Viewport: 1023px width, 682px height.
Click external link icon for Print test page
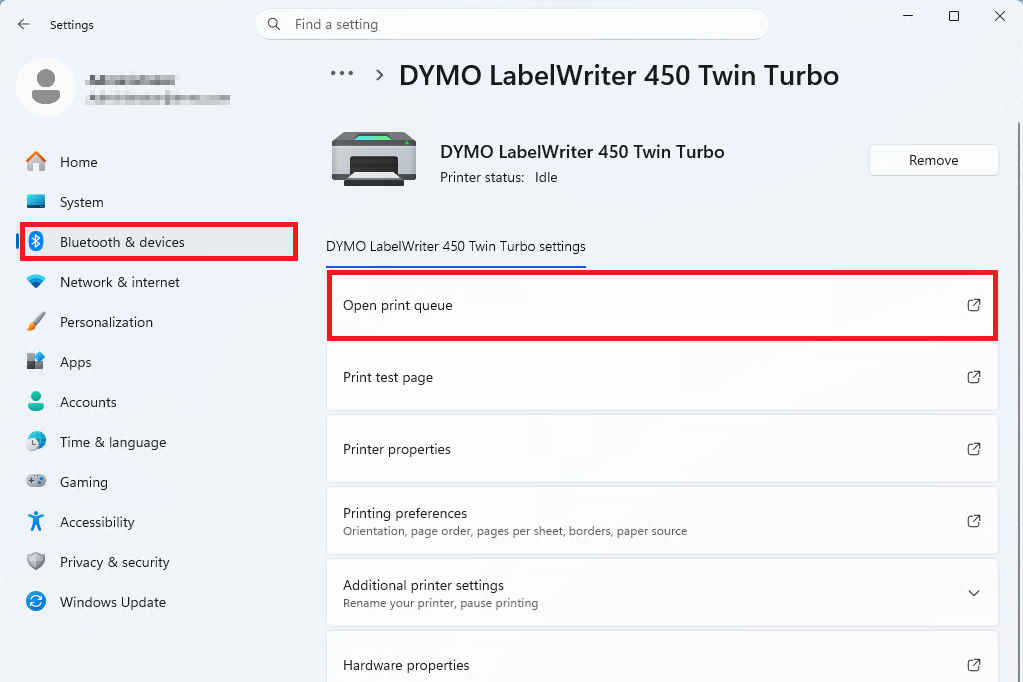(973, 377)
